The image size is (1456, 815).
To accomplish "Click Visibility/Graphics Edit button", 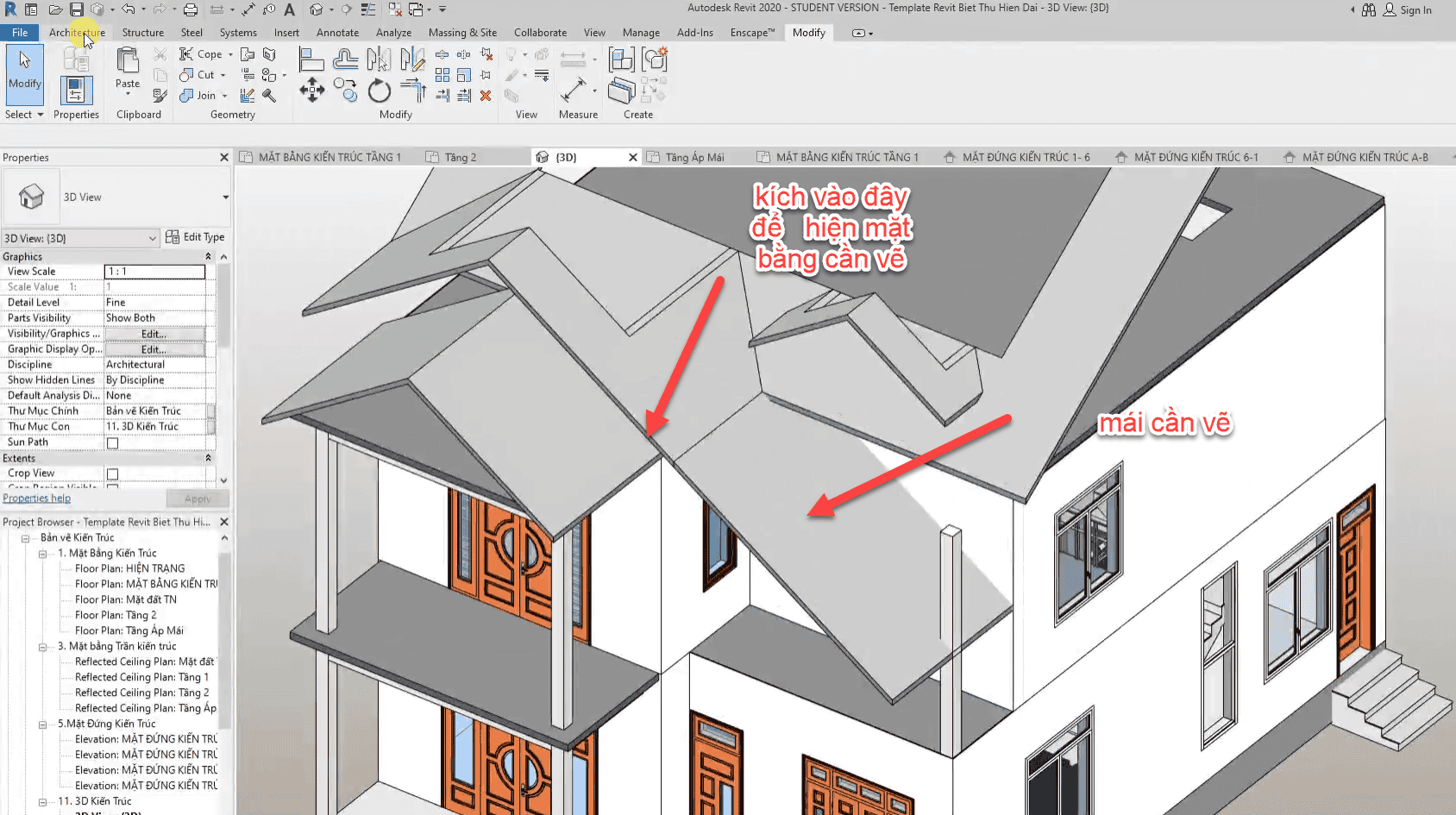I will click(154, 334).
